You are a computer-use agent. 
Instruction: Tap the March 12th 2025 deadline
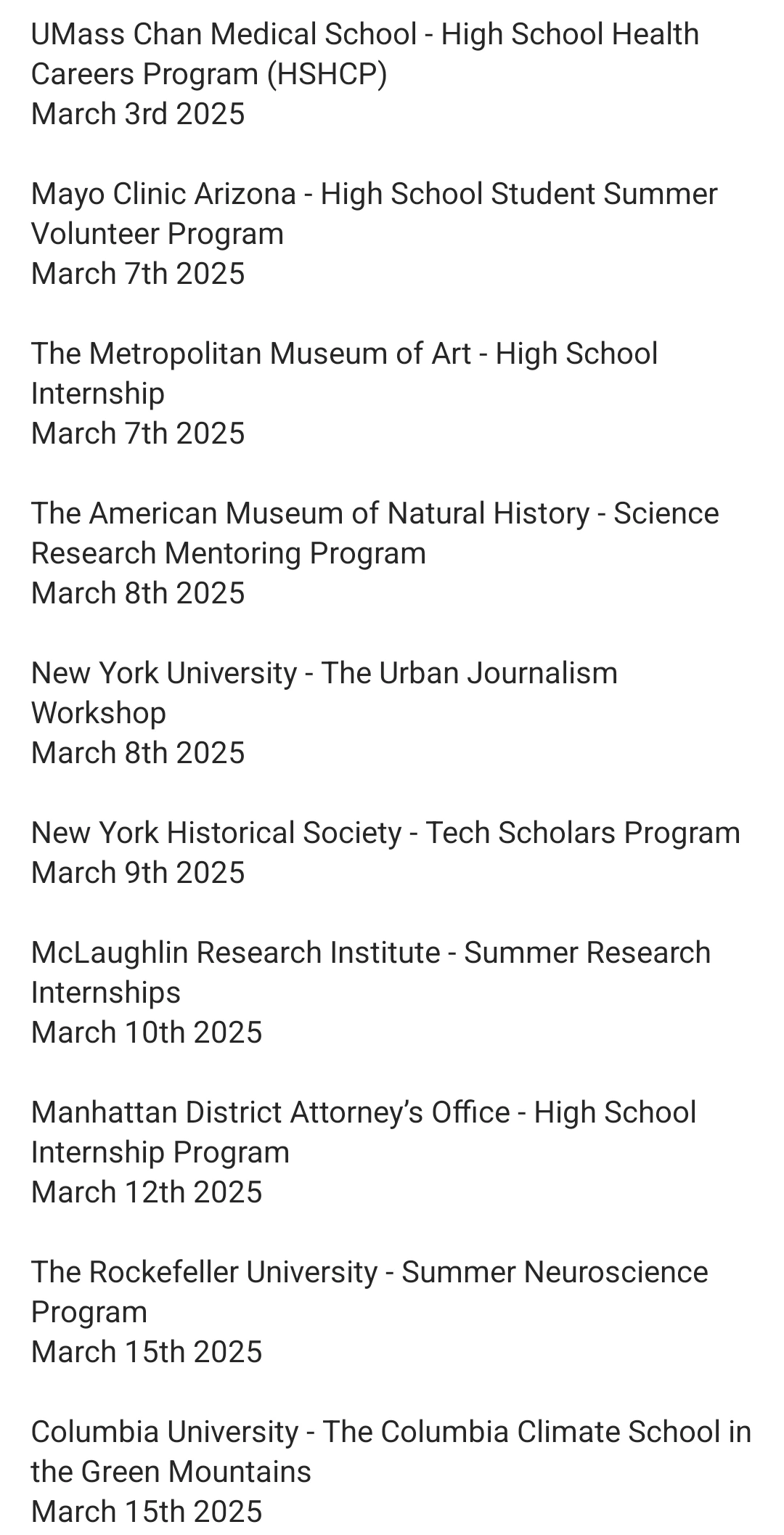[147, 1192]
